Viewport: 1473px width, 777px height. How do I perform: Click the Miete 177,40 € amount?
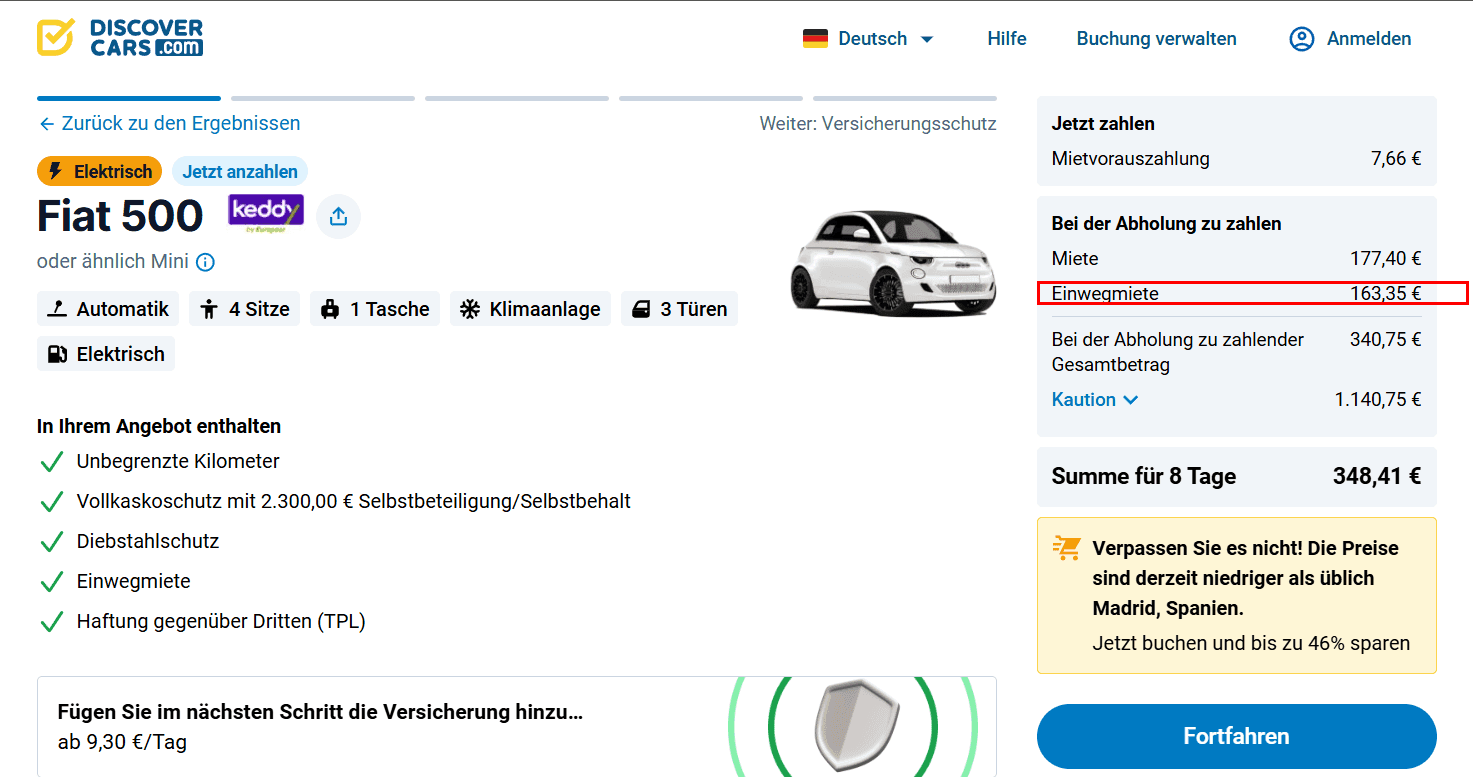pos(1386,258)
